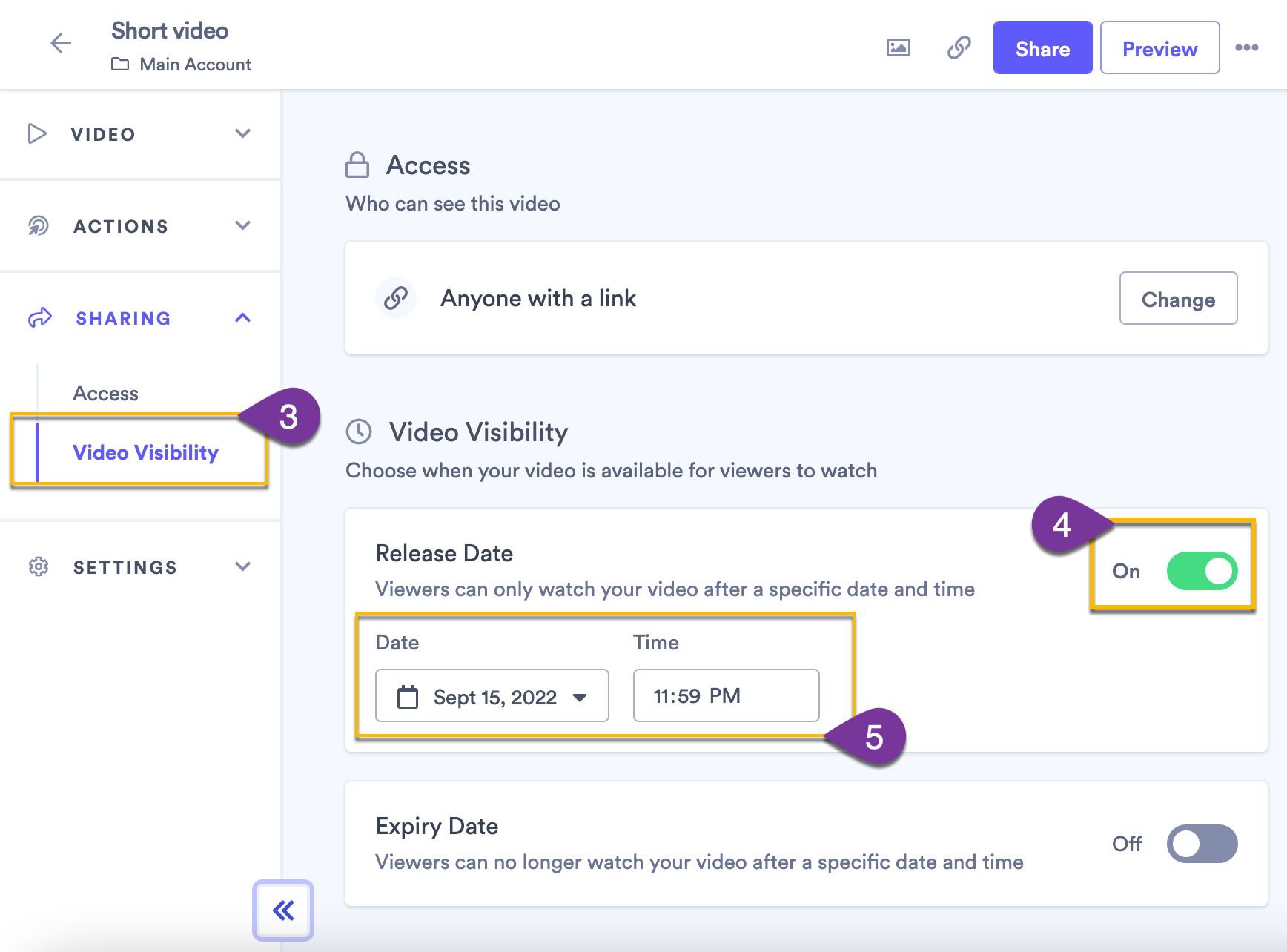
Task: Turn off the Release Date toggle
Action: tap(1202, 571)
